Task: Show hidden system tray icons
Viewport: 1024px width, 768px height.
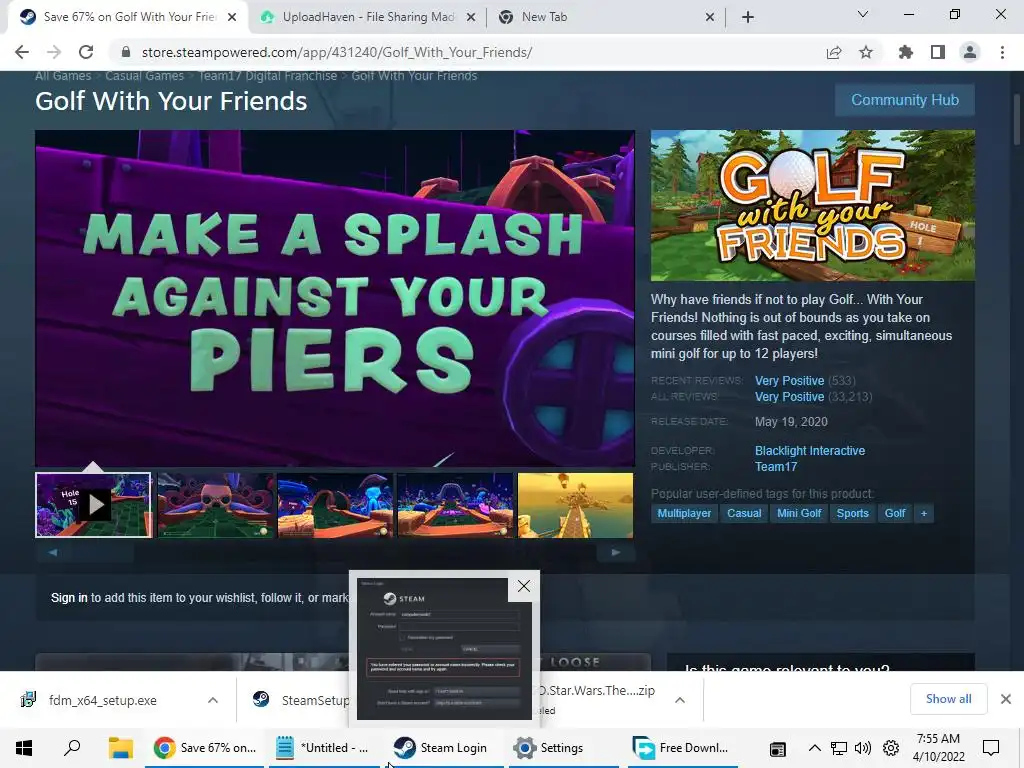Action: pyautogui.click(x=814, y=748)
